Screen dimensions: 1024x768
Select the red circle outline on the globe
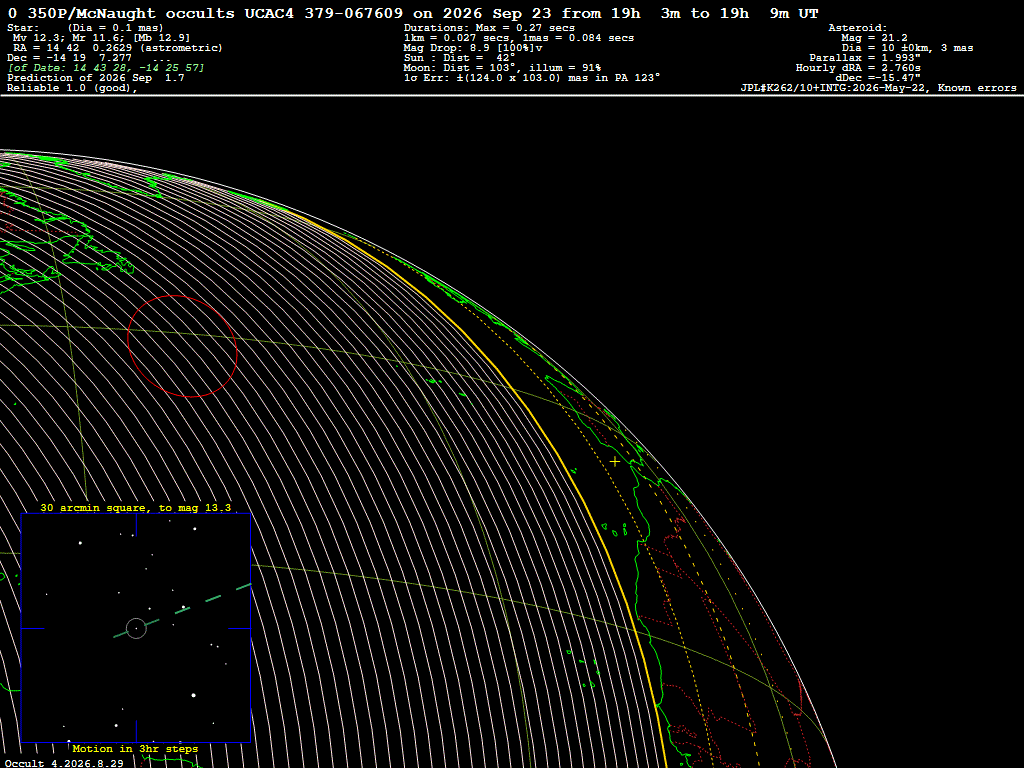pos(182,346)
